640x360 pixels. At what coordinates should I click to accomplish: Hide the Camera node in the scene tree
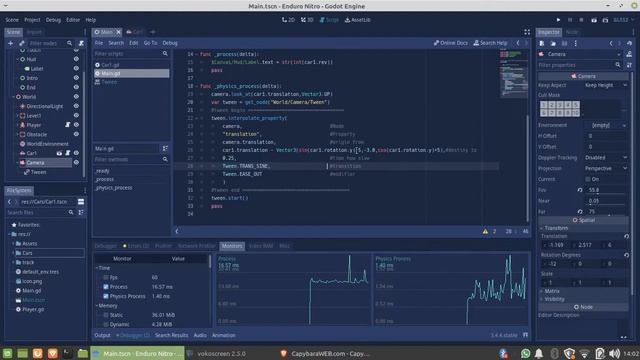76,162
